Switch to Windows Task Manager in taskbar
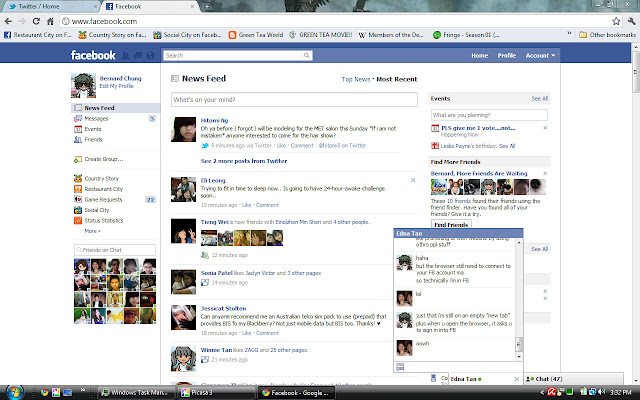Screen dimensions: 640x400 (x=136, y=393)
